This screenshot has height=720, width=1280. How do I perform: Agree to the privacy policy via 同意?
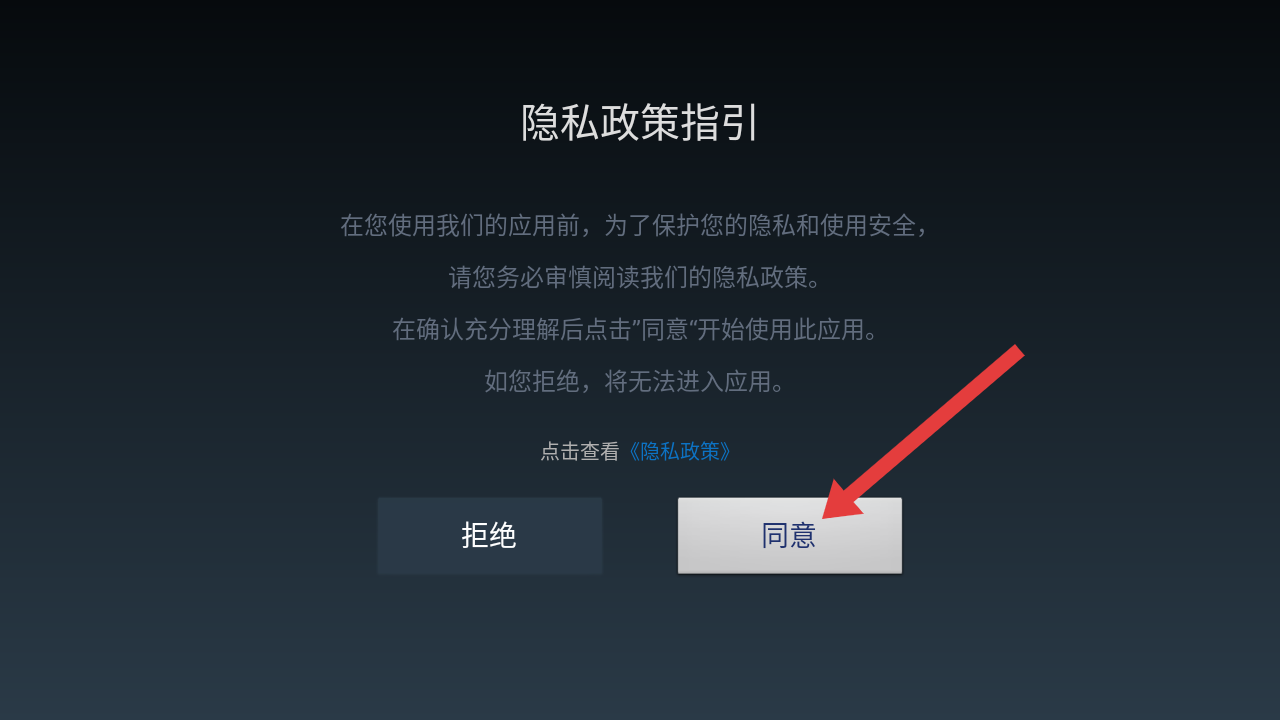[x=789, y=535]
